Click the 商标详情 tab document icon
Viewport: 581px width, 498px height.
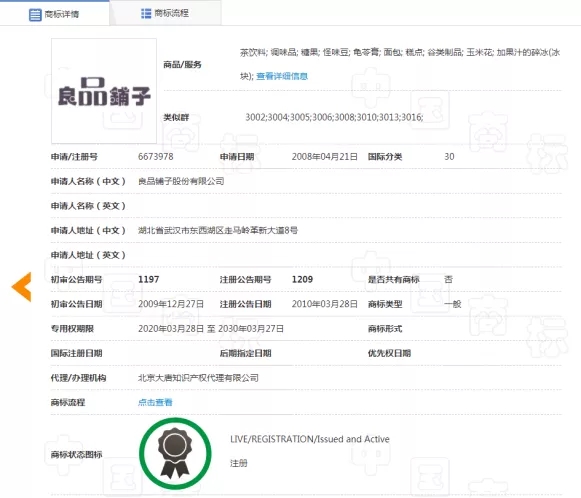pos(35,14)
